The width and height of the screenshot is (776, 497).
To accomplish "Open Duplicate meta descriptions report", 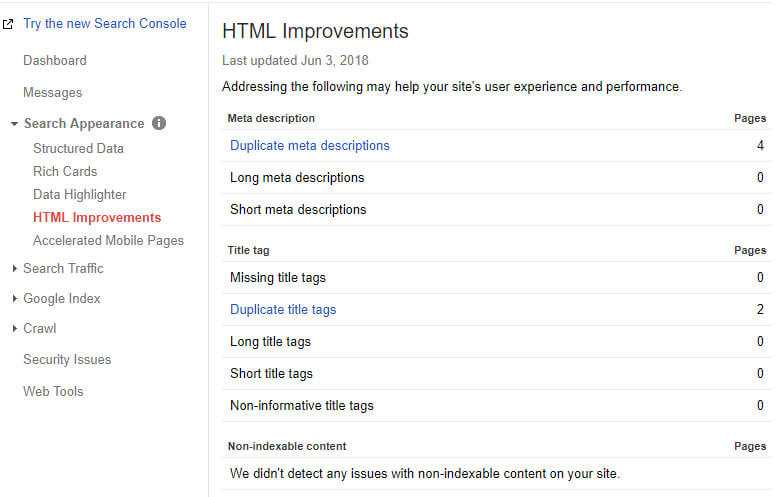I will (310, 146).
